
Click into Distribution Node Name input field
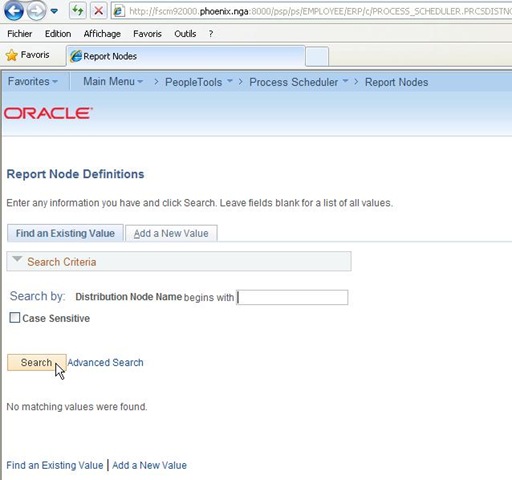coord(292,297)
